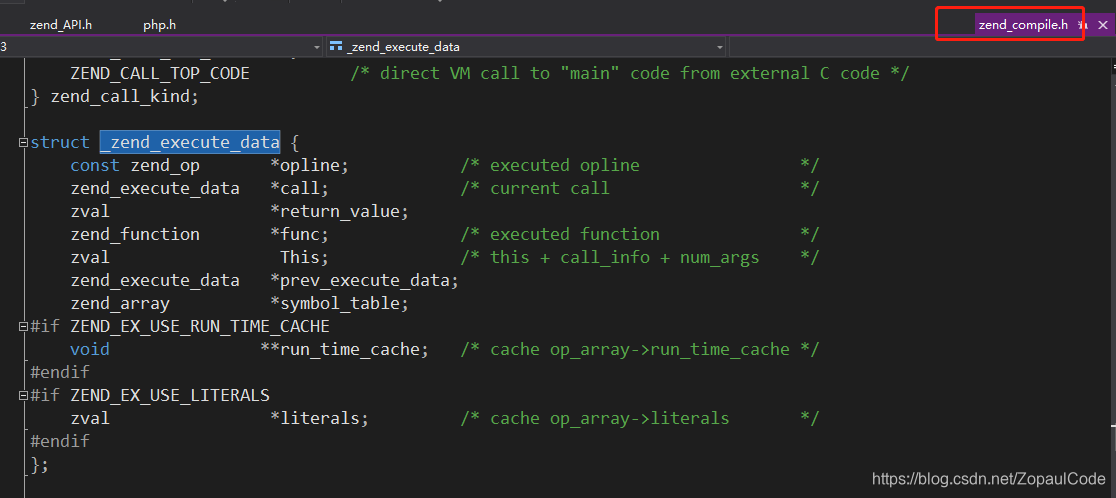Collapse the struct _zend_execute_data block
Image resolution: width=1116 pixels, height=498 pixels.
pos(23,142)
